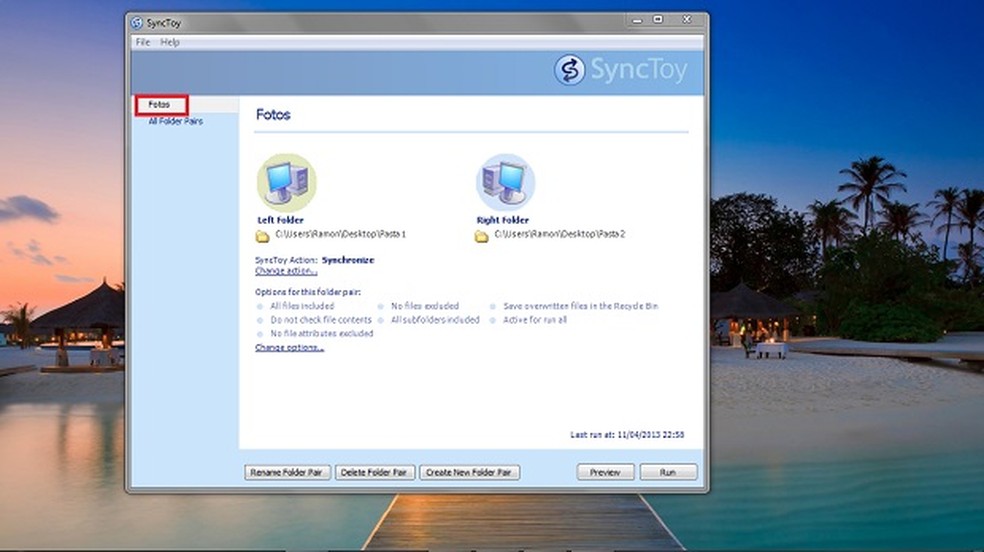Click 'Do not check file contents' text
The width and height of the screenshot is (984, 552).
coord(321,320)
